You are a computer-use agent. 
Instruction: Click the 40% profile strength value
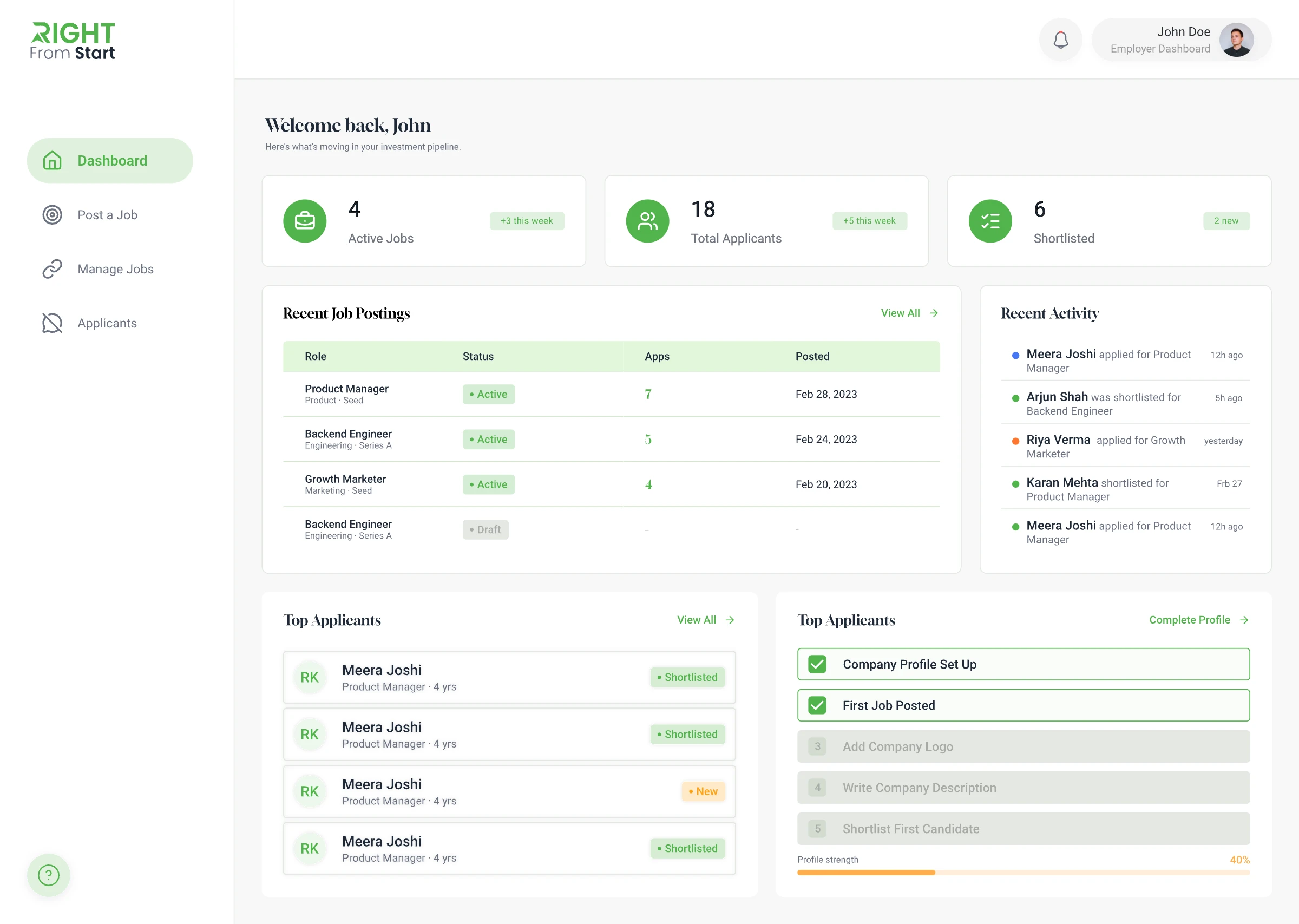1239,860
